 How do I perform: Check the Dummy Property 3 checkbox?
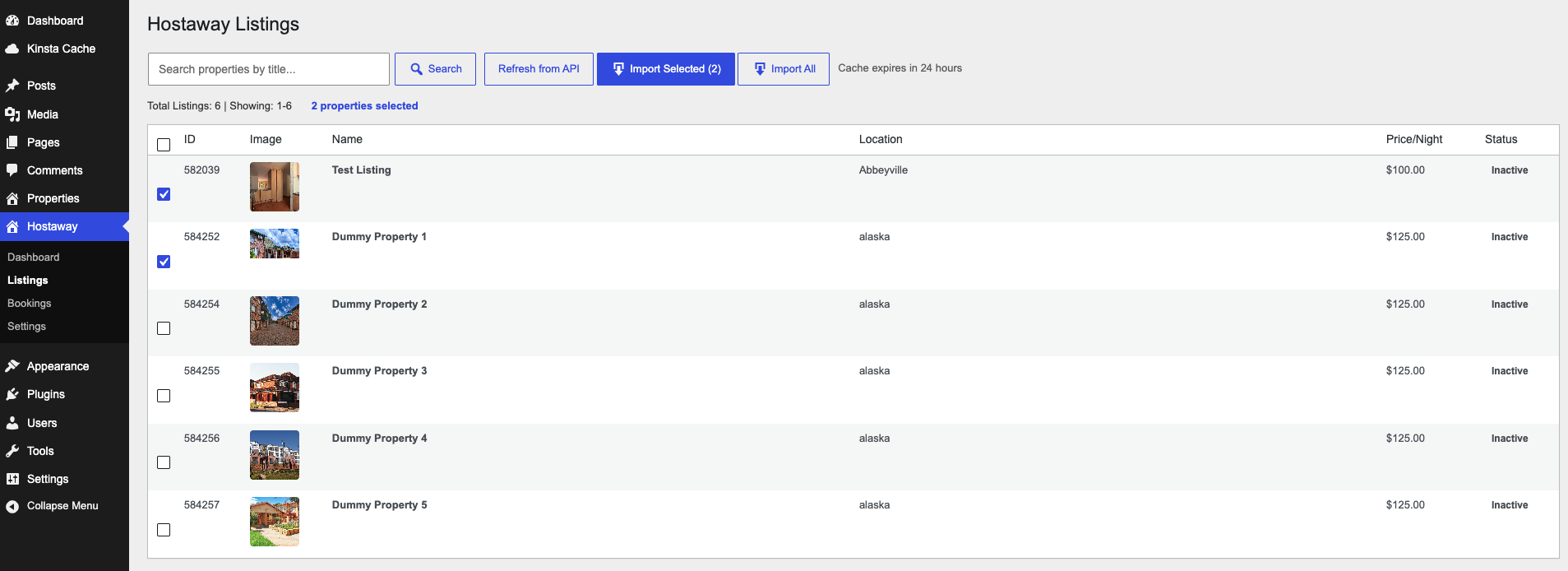pyautogui.click(x=164, y=396)
